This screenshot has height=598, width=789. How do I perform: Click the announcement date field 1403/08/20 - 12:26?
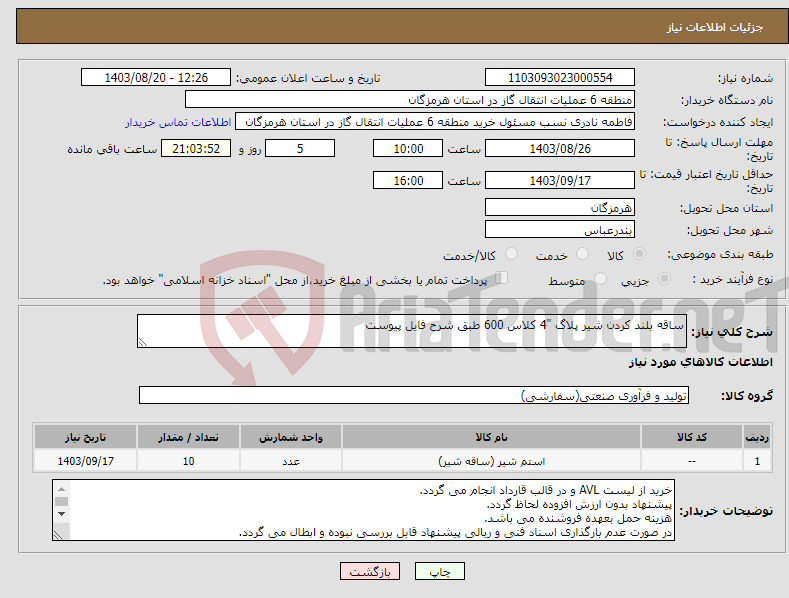[x=156, y=78]
